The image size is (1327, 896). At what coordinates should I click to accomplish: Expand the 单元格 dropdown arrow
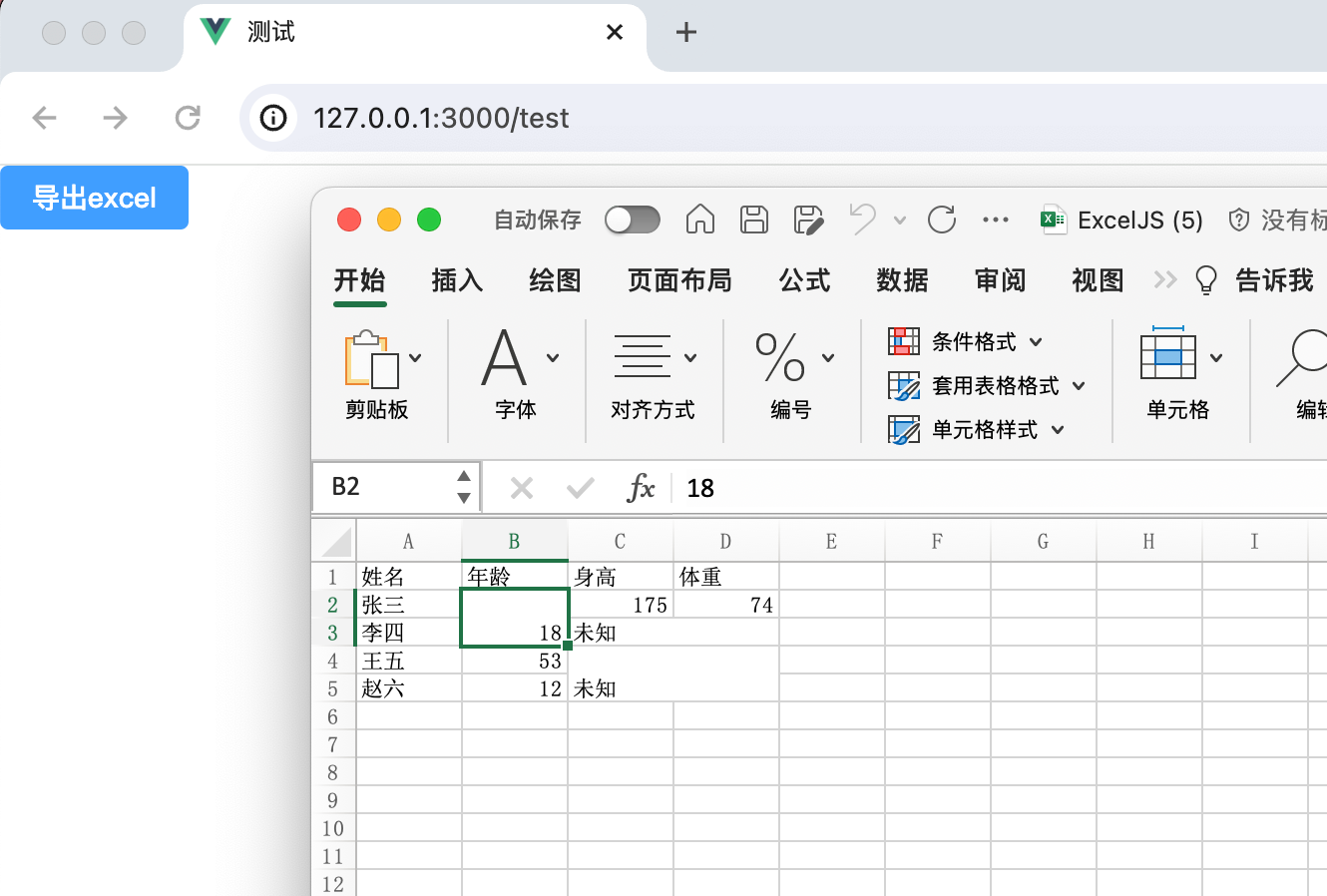coord(1216,358)
